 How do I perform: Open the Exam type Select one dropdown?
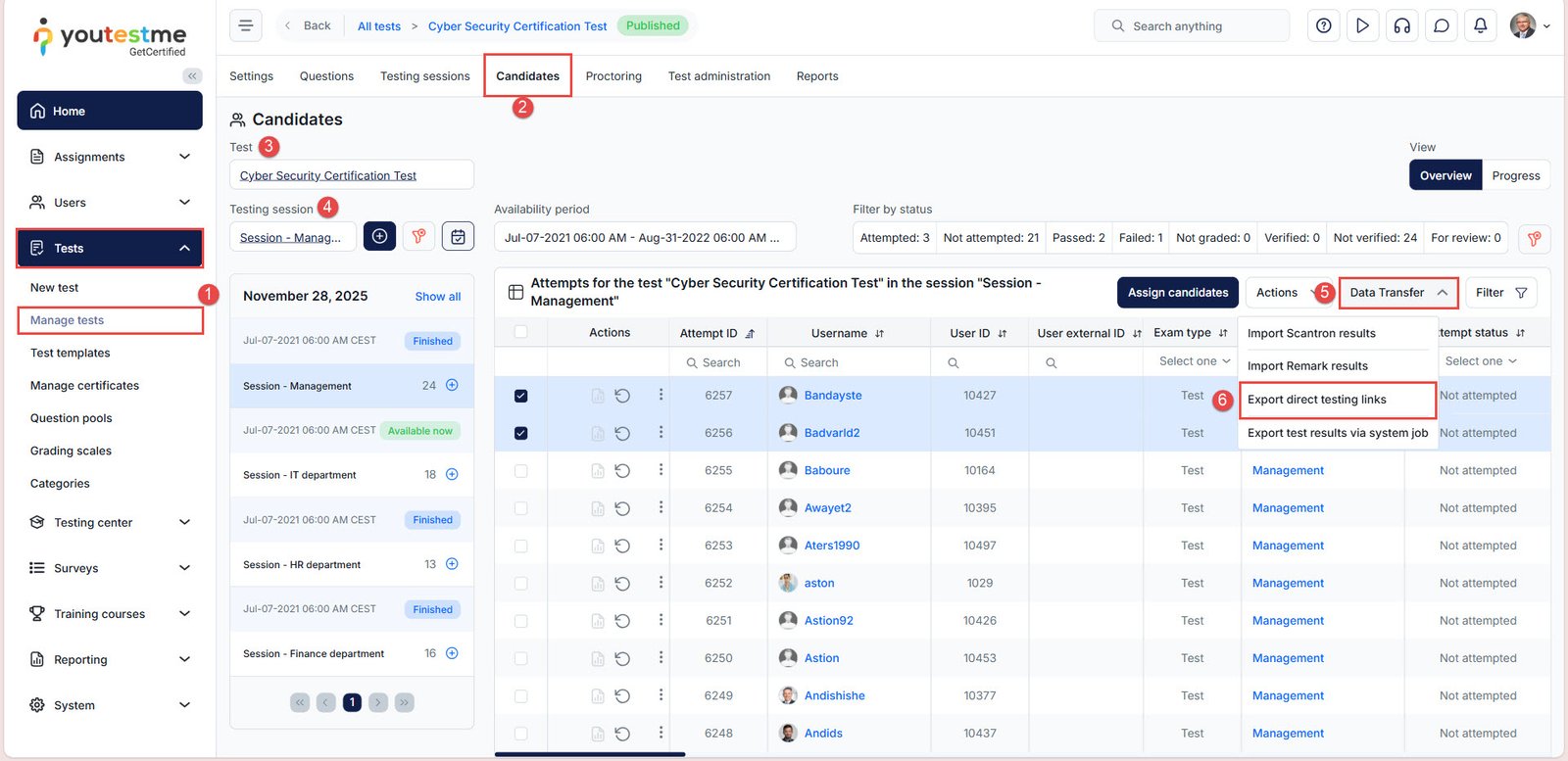click(1193, 361)
